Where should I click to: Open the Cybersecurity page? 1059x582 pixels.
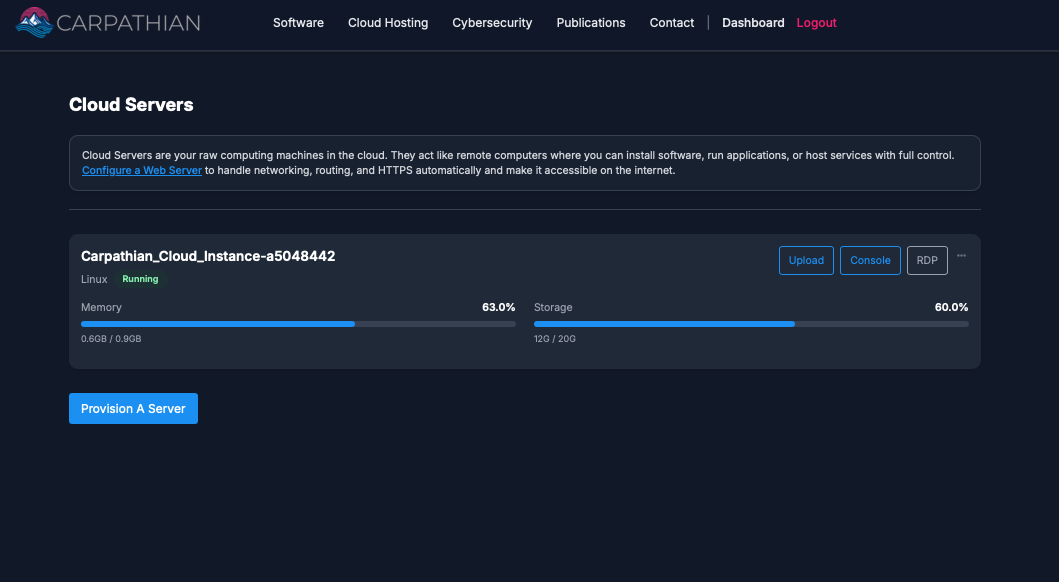492,22
